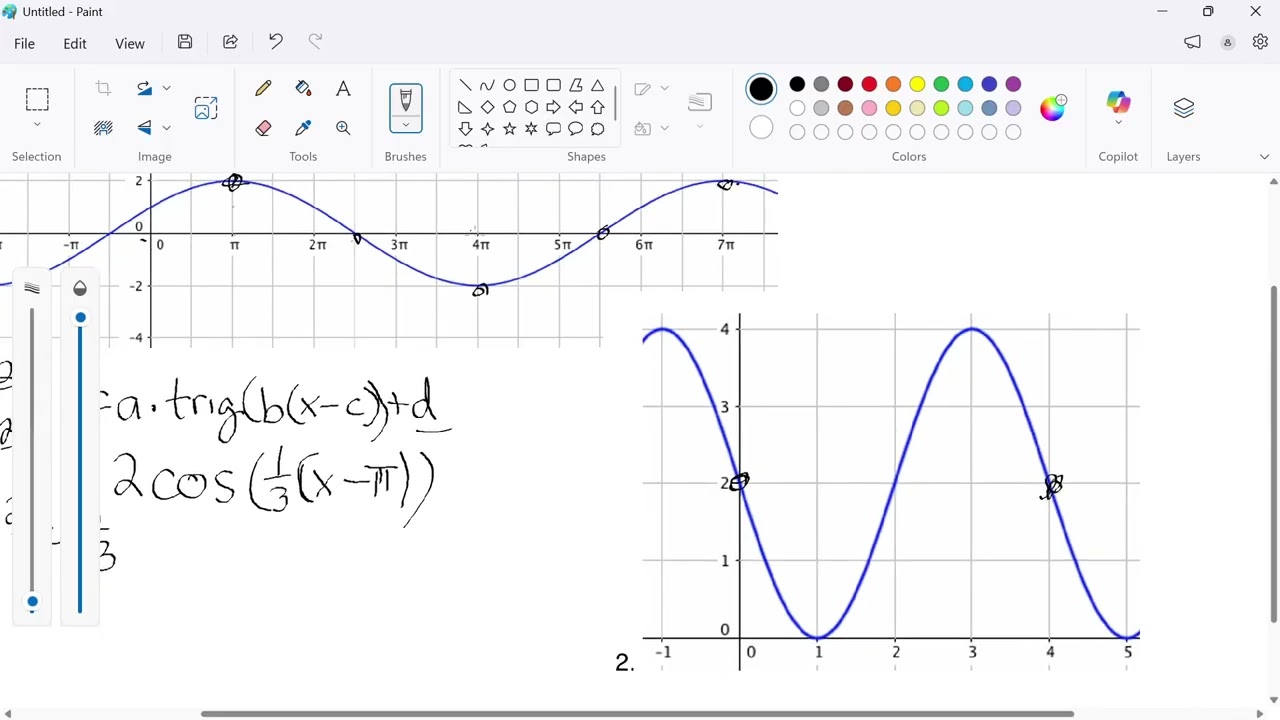1280x720 pixels.
Task: Choose the Diamond shape
Action: [x=487, y=107]
